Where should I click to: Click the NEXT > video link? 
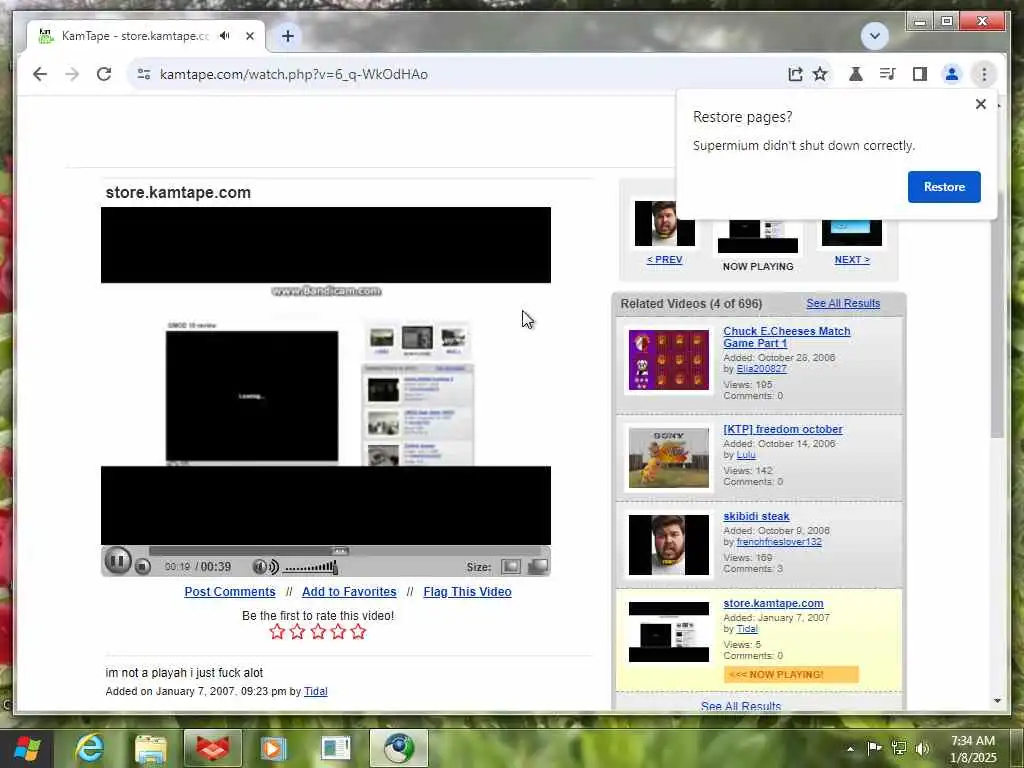click(852, 259)
